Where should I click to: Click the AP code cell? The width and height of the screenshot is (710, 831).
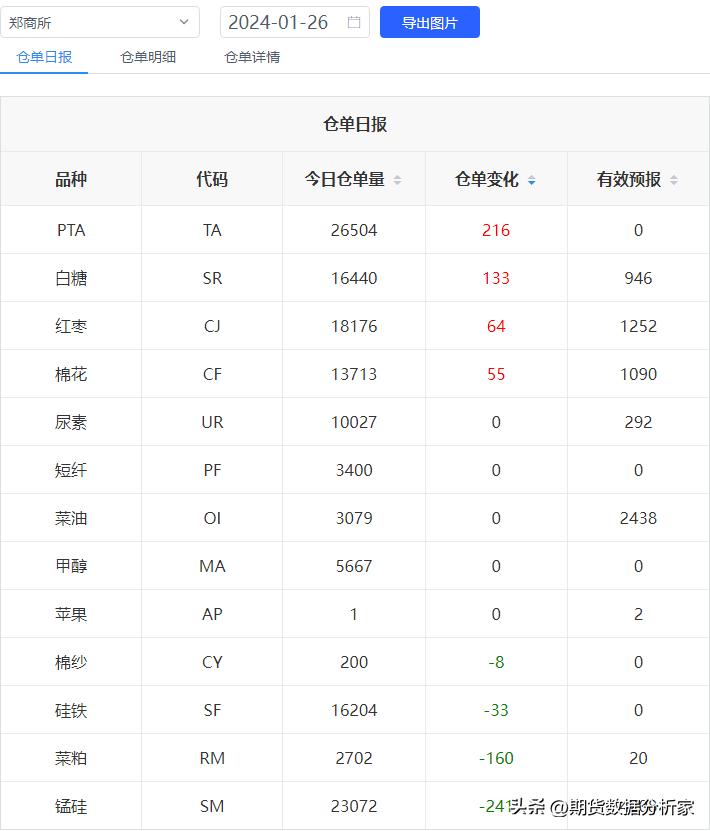click(x=212, y=614)
